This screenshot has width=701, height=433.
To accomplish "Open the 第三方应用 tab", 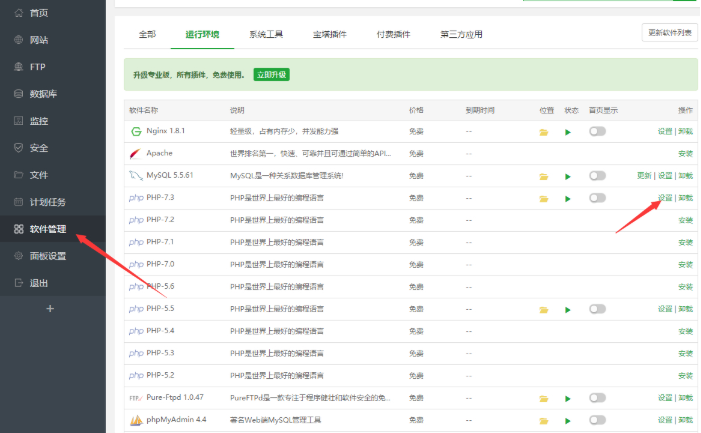I will [x=460, y=34].
